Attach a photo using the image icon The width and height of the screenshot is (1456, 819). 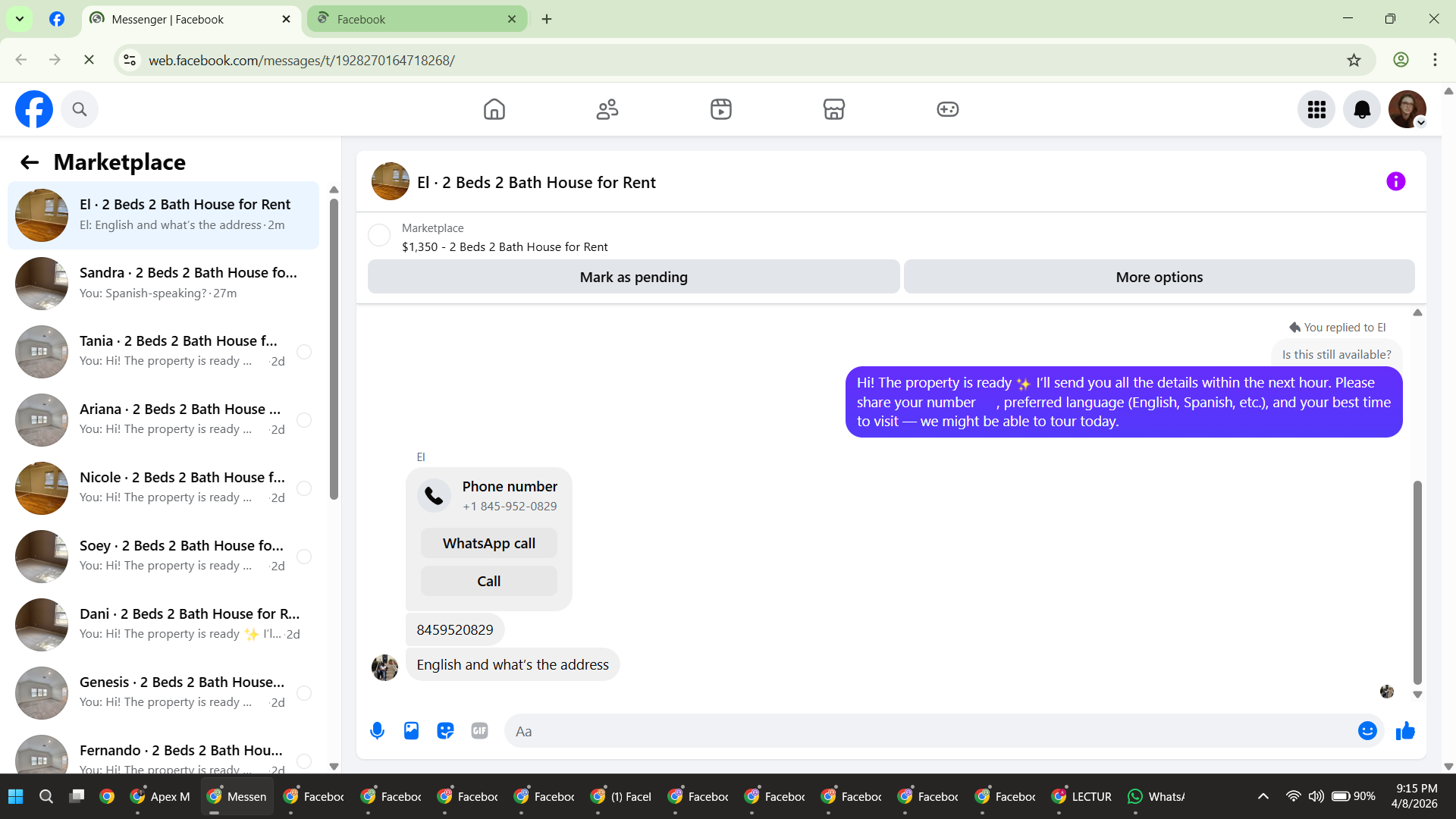coord(411,731)
